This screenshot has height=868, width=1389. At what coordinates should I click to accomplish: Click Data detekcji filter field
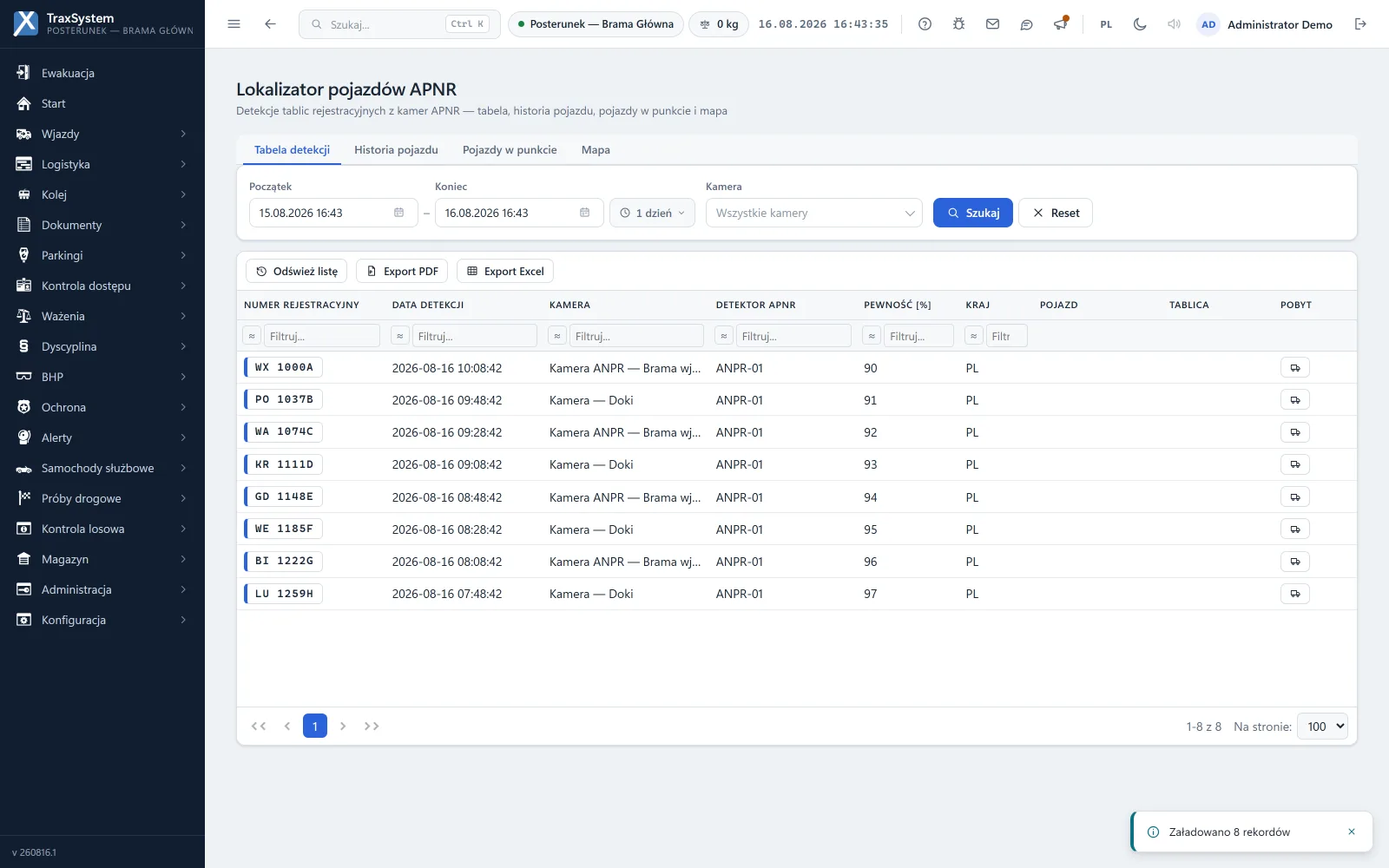click(x=474, y=336)
